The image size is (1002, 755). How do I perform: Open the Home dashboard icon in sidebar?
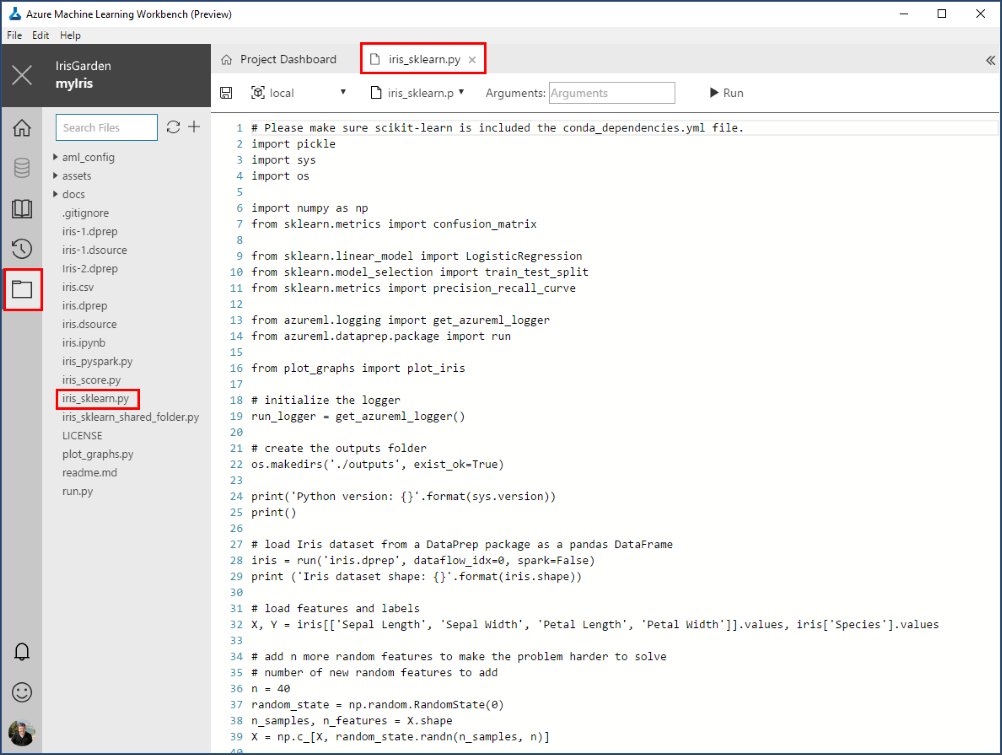click(22, 128)
